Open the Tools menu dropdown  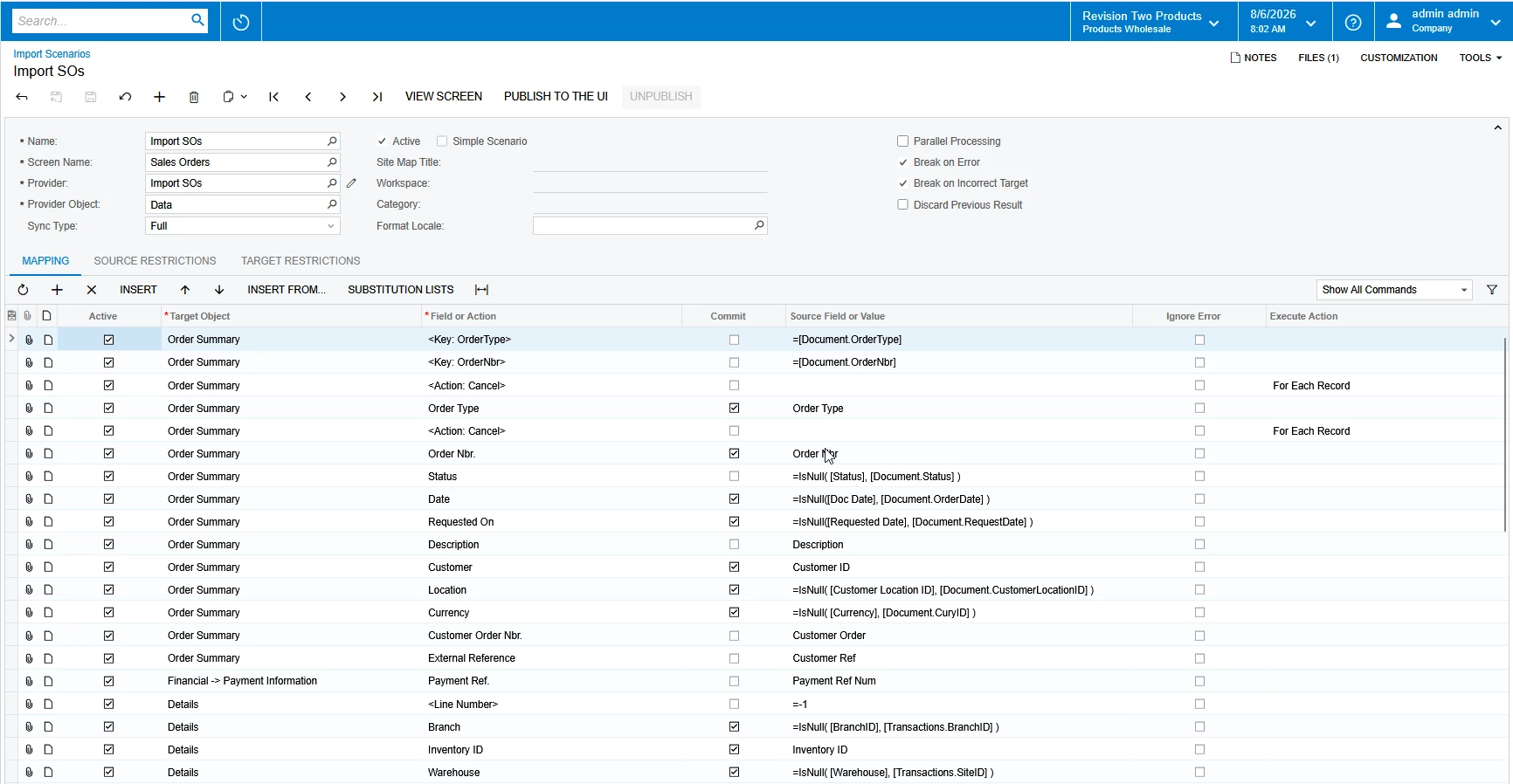tap(1481, 58)
